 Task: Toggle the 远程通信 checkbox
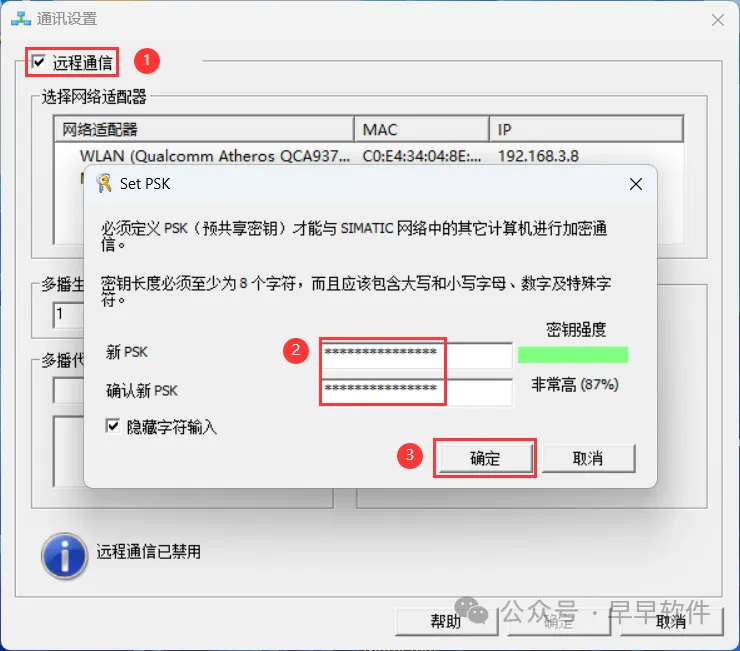(x=39, y=62)
